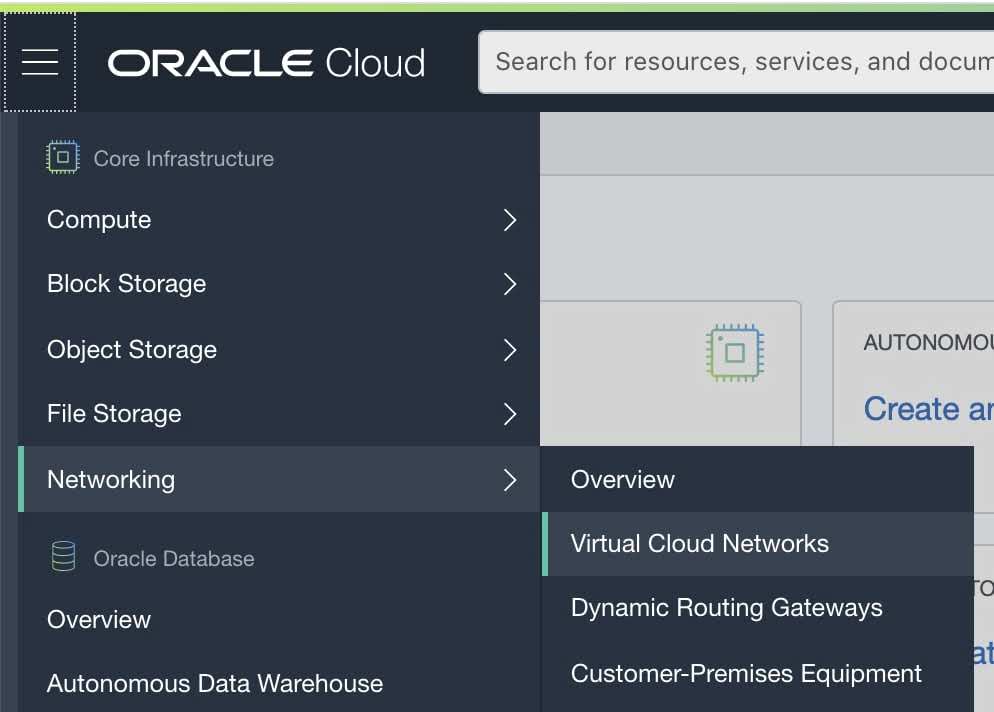This screenshot has width=994, height=712.
Task: Open Customer-Premises Equipment
Action: (758, 673)
